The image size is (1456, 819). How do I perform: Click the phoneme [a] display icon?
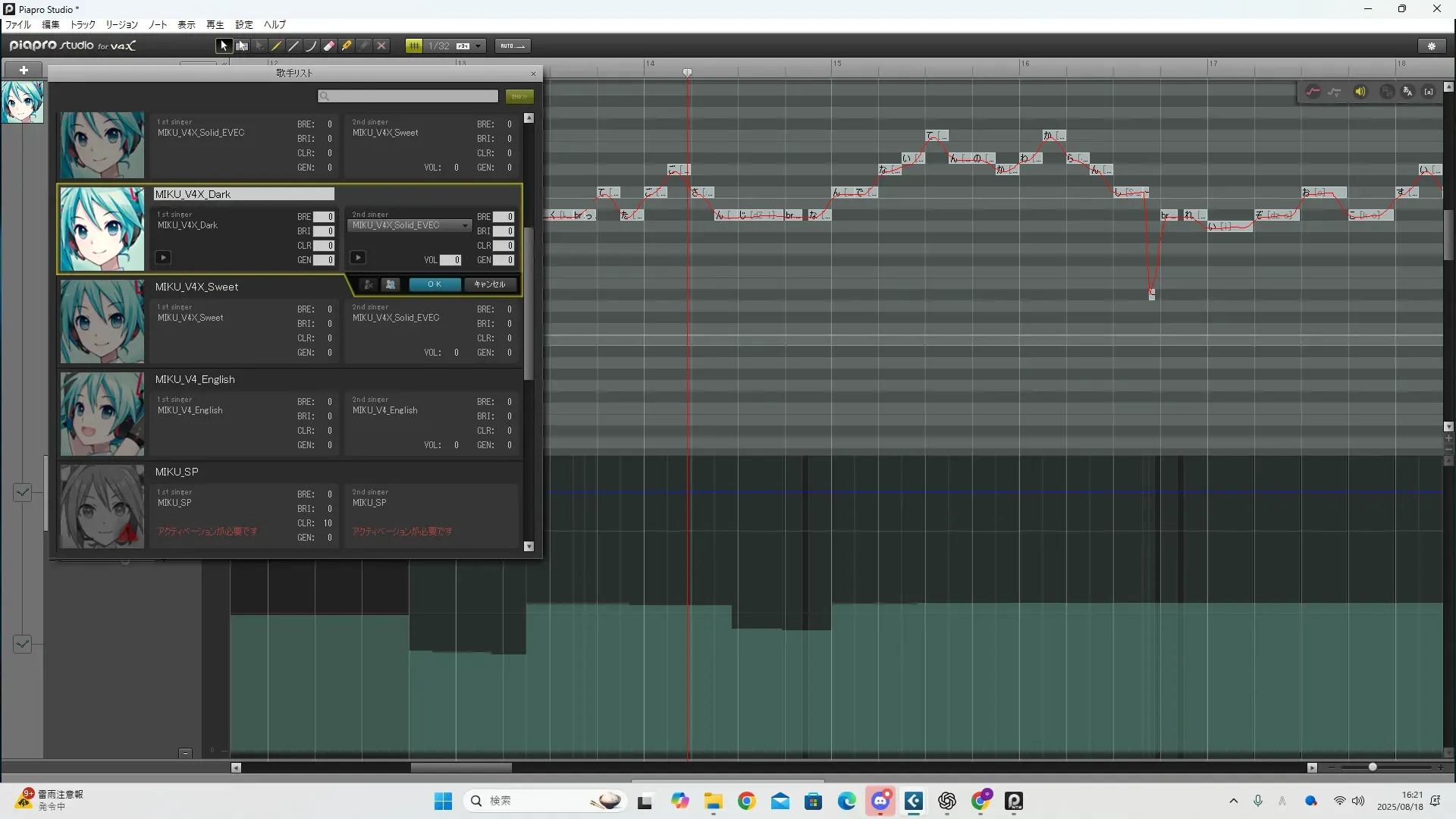1429,92
